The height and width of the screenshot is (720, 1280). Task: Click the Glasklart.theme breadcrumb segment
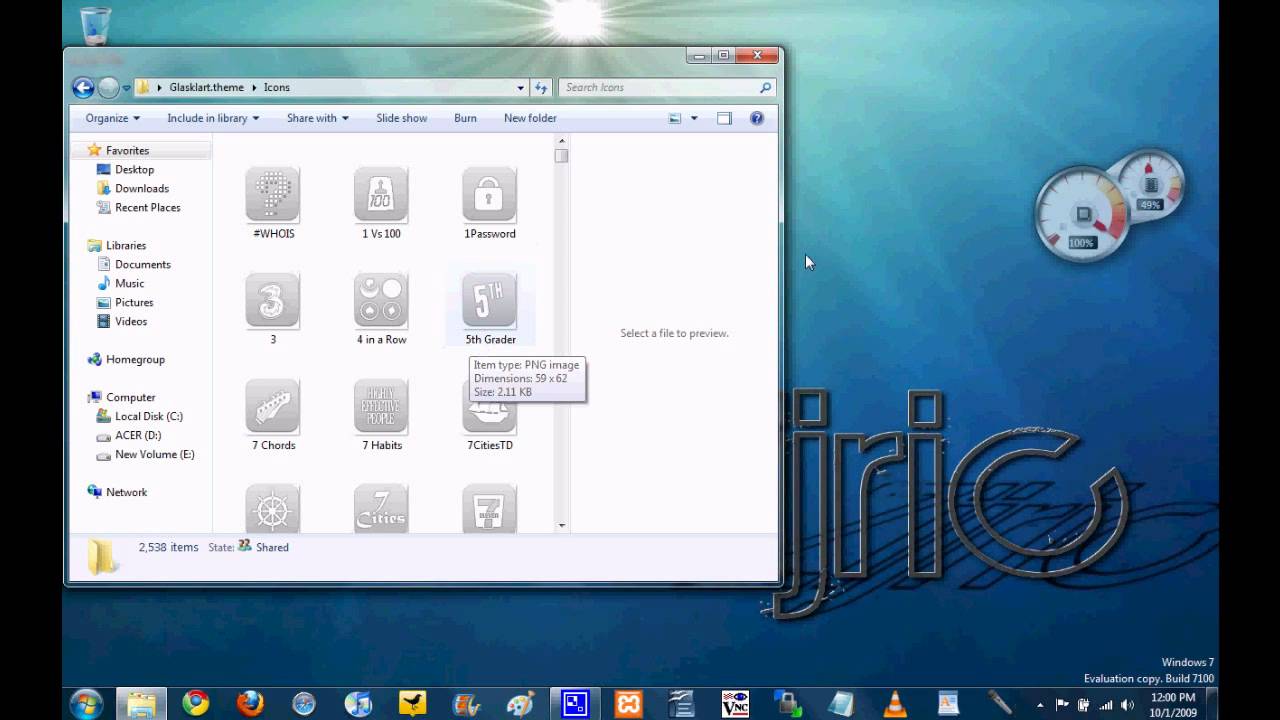(206, 88)
